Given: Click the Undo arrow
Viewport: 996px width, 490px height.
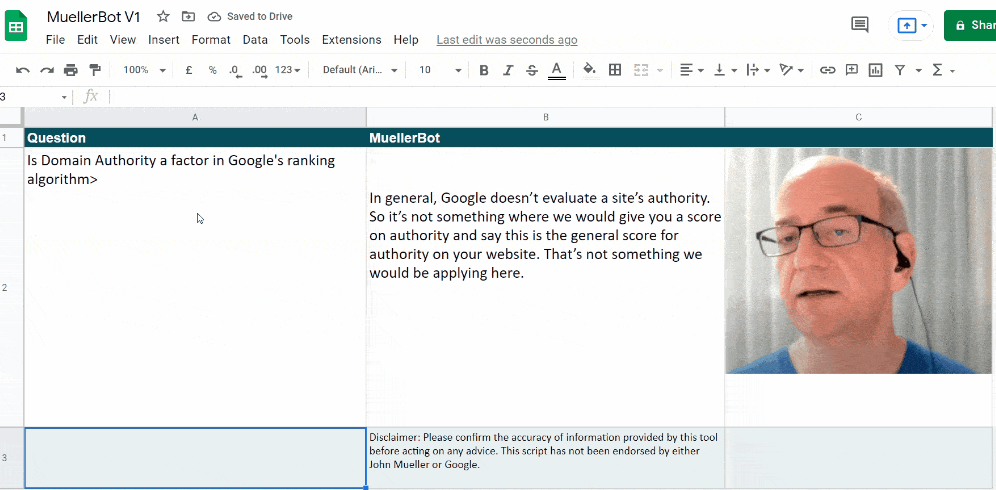Looking at the screenshot, I should point(23,70).
